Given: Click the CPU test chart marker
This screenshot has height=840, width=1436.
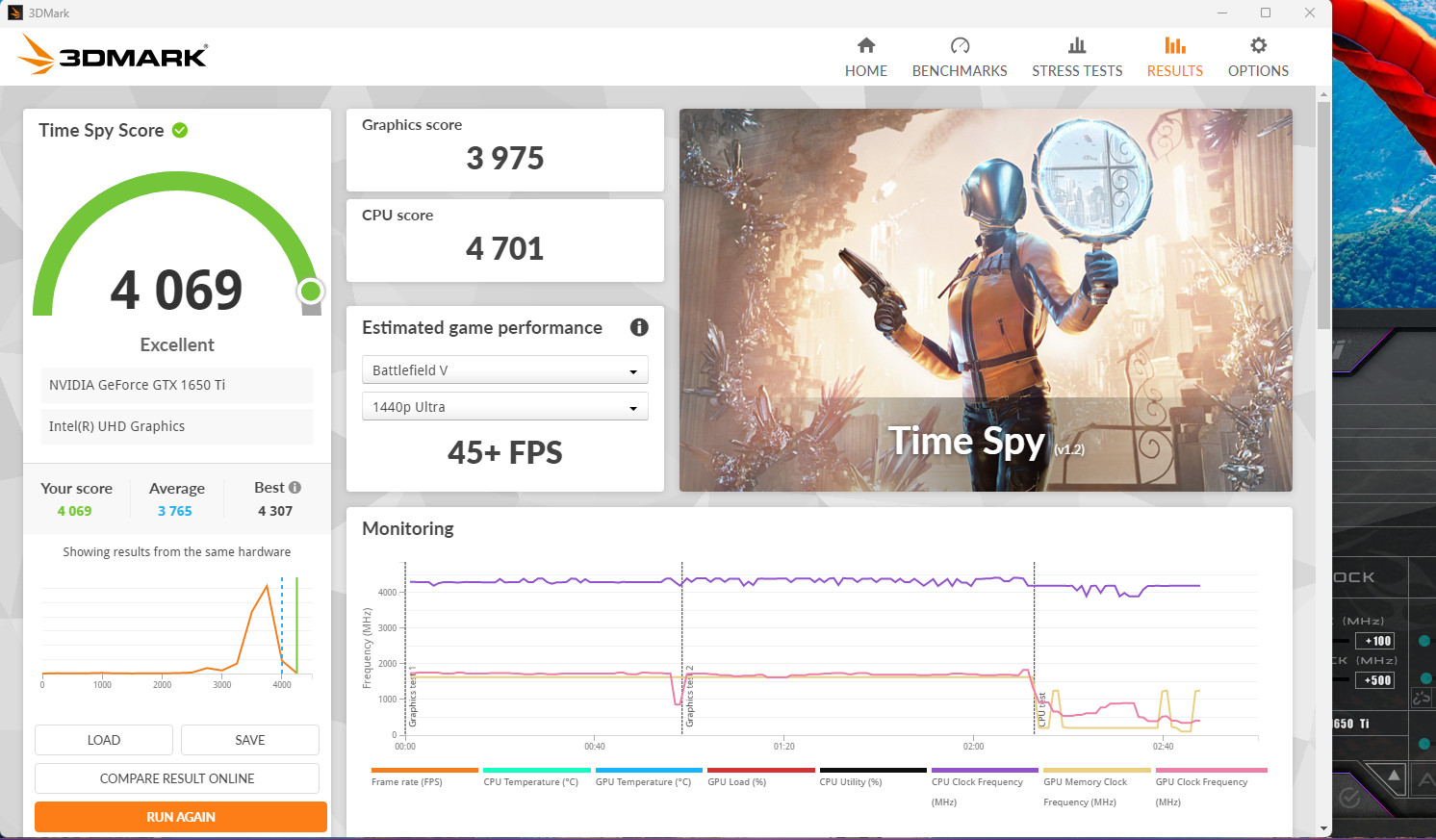Looking at the screenshot, I should tap(1041, 709).
